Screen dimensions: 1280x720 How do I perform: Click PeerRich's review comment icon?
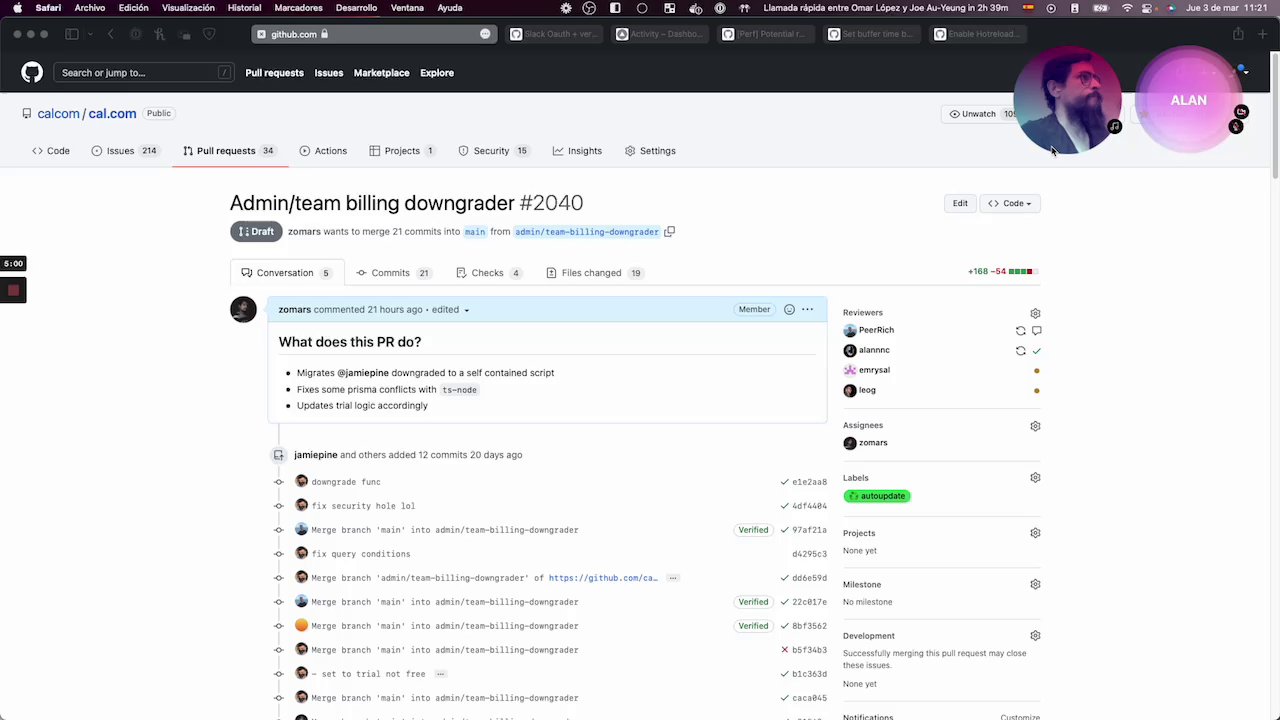pyautogui.click(x=1036, y=330)
